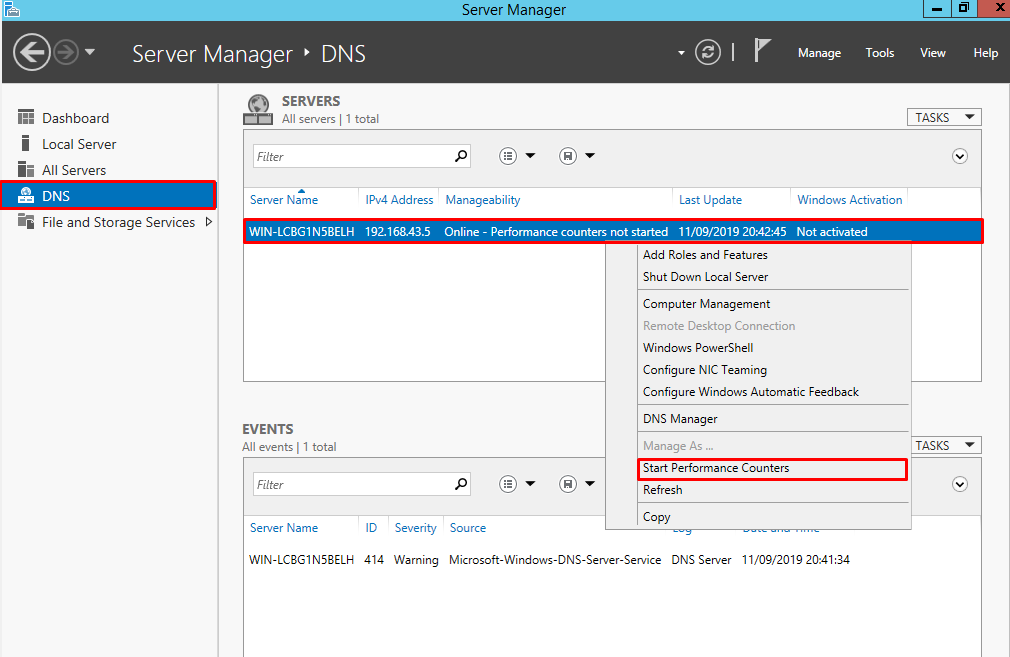The height and width of the screenshot is (657, 1010).
Task: Select All Servers in the sidebar
Action: (74, 170)
